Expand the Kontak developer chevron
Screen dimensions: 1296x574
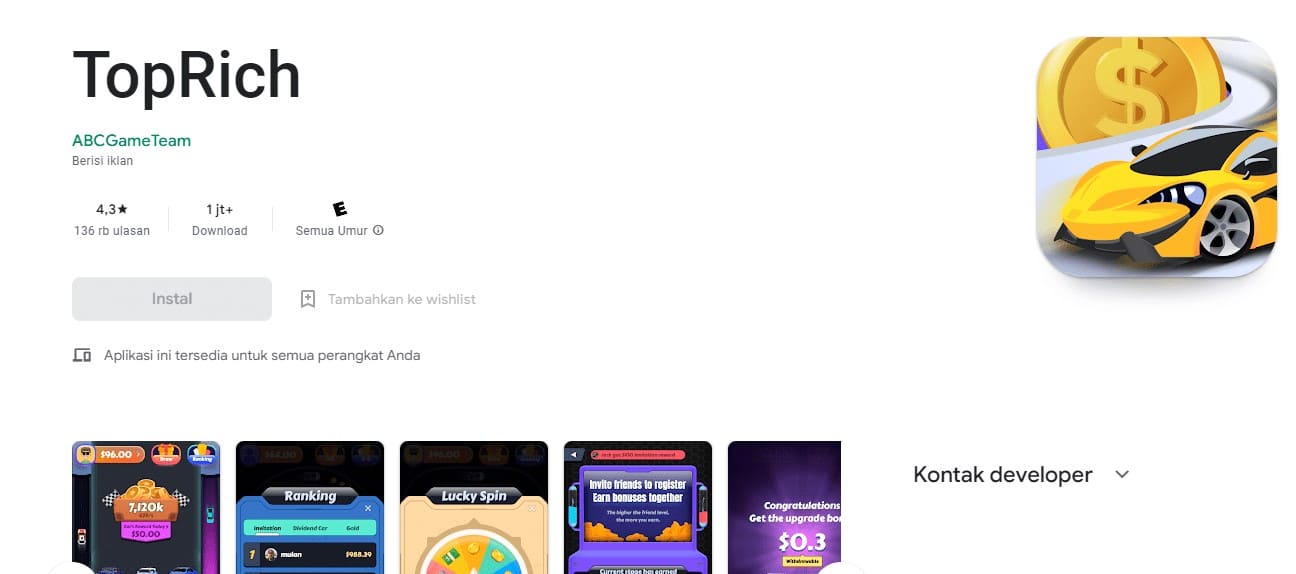1122,474
